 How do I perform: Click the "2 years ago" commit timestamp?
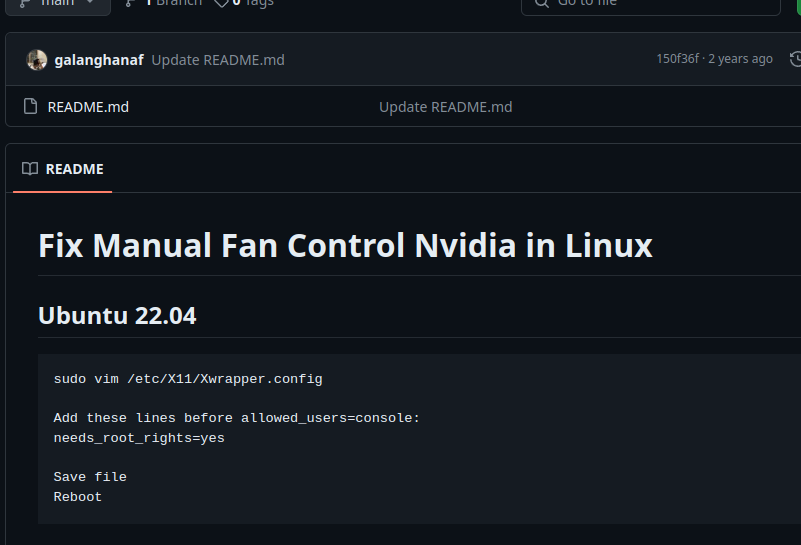click(x=740, y=59)
